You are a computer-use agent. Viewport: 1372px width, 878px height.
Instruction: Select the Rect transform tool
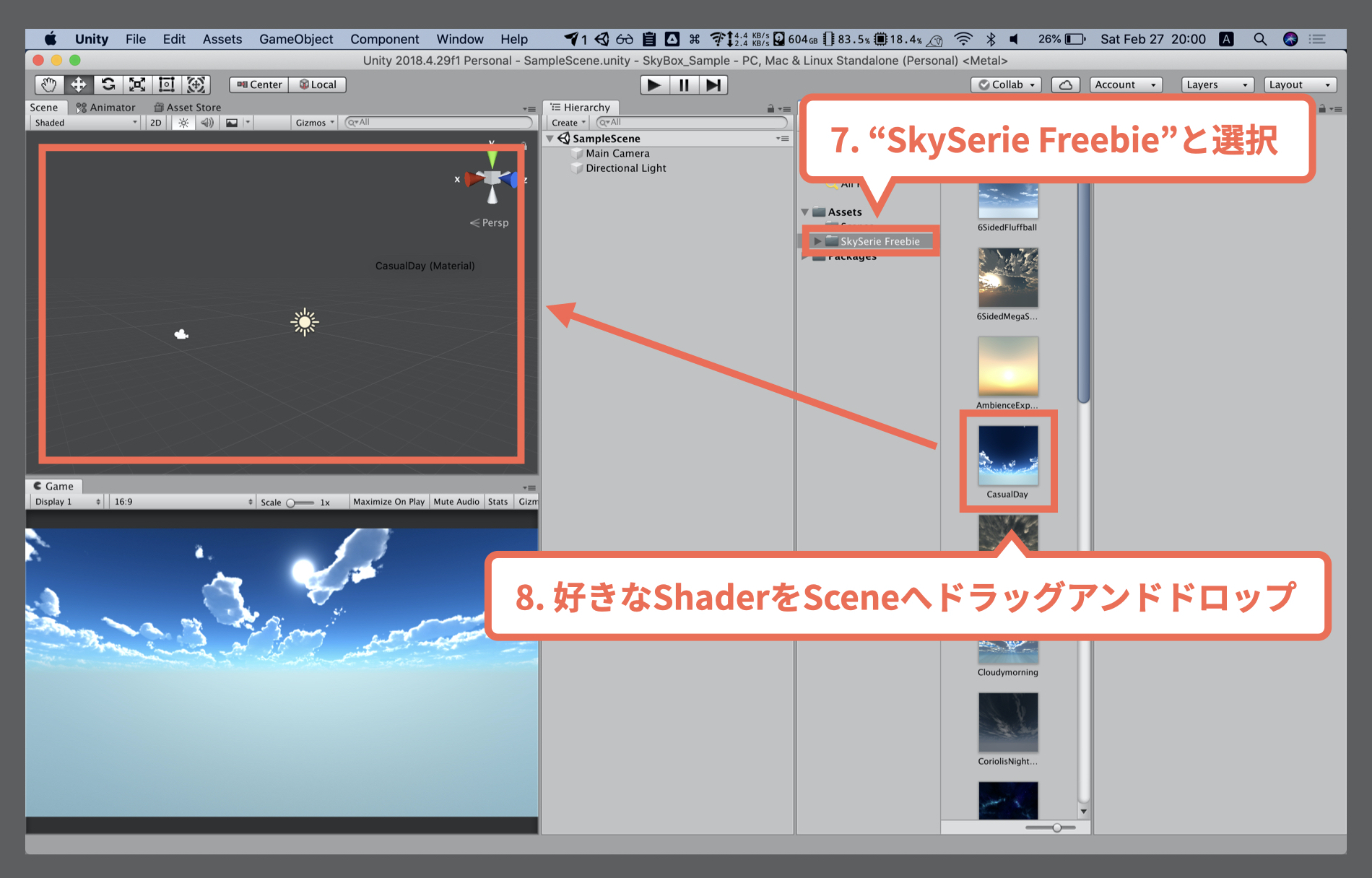167,84
